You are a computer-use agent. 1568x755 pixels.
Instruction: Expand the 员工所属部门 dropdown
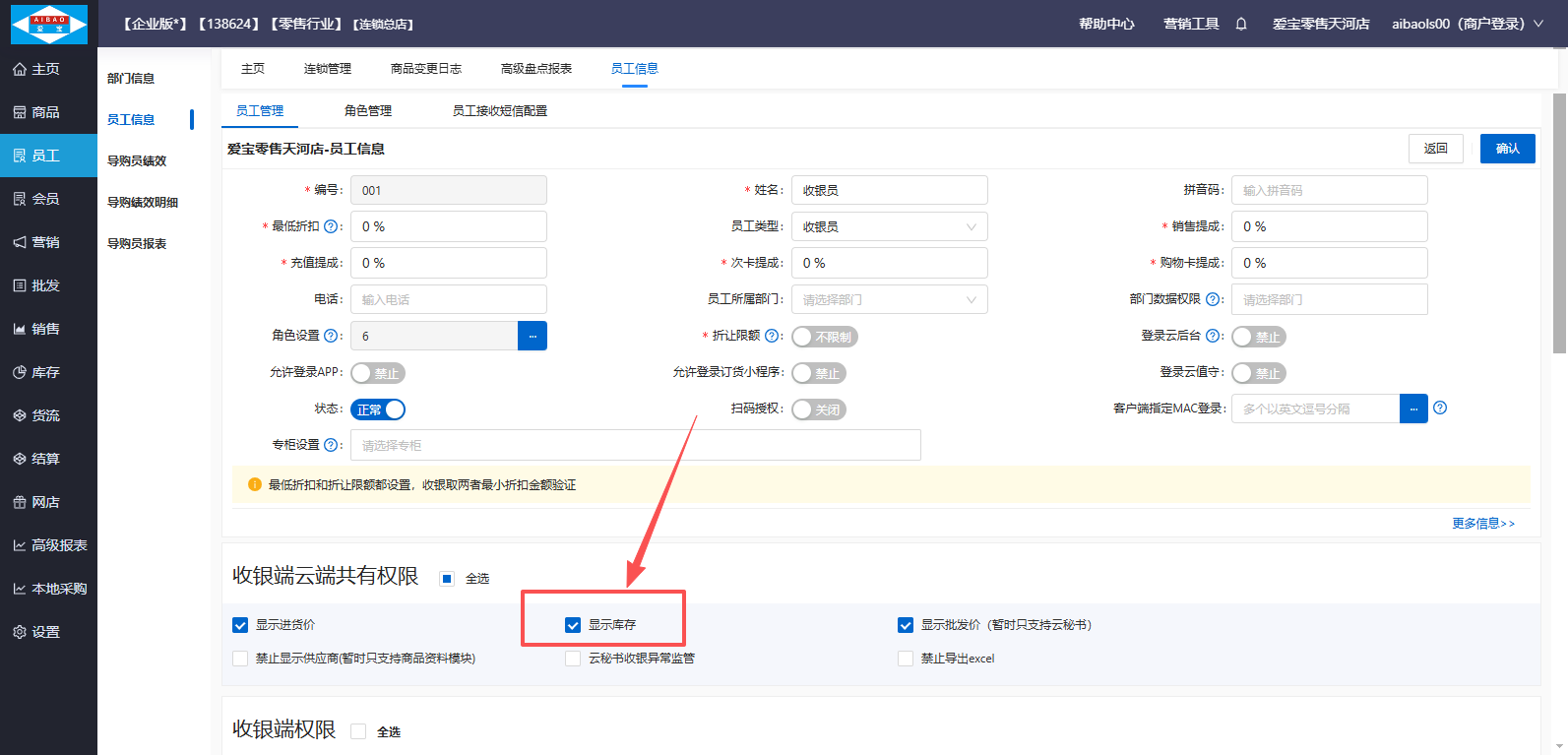889,299
